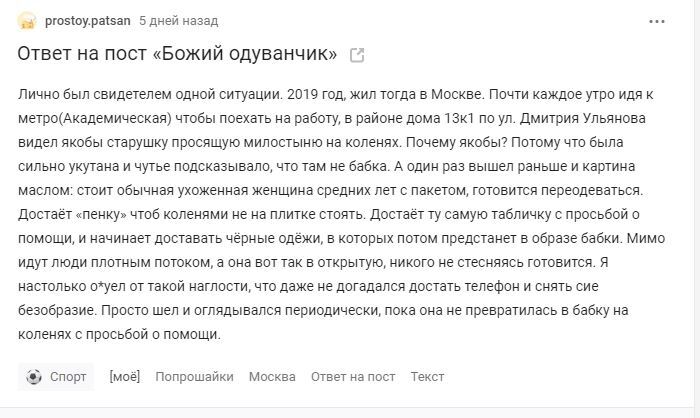Open the prostoy.patsan avatar icon
This screenshot has height=418, width=700.
click(x=27, y=21)
